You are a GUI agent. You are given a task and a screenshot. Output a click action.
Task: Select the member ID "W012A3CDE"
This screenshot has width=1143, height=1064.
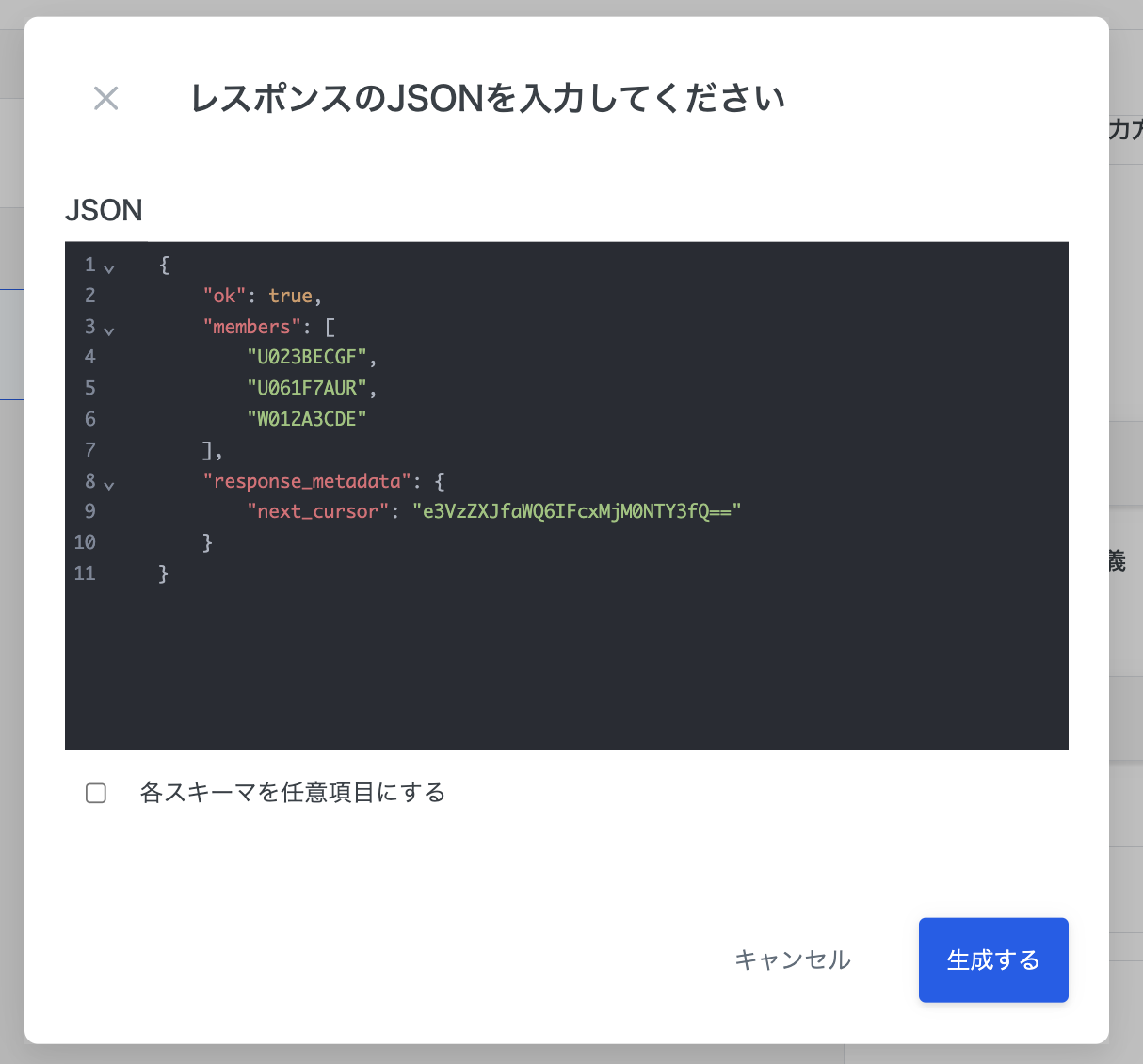point(306,418)
